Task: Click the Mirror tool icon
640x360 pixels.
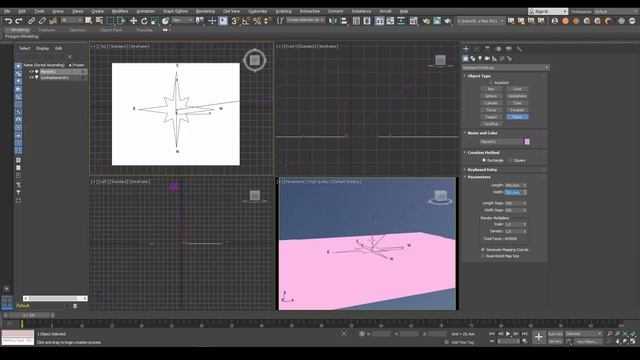Action: coord(333,21)
